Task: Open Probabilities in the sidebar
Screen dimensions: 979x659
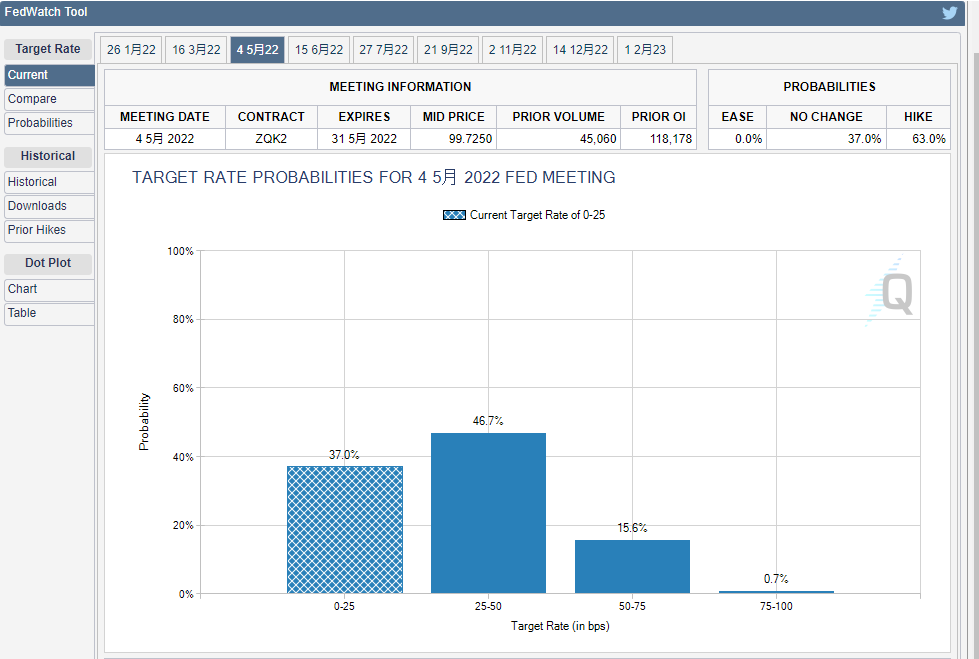Action: click(x=49, y=123)
